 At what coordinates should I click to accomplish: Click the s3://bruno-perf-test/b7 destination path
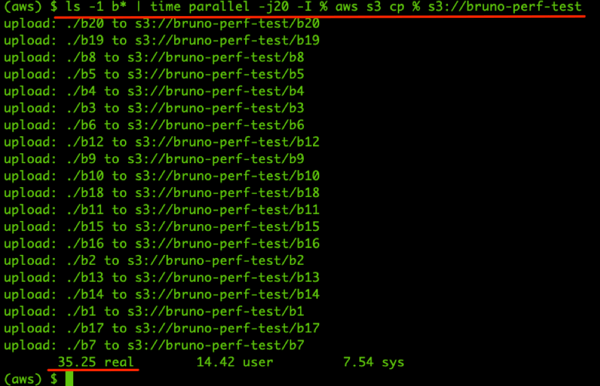(216, 345)
